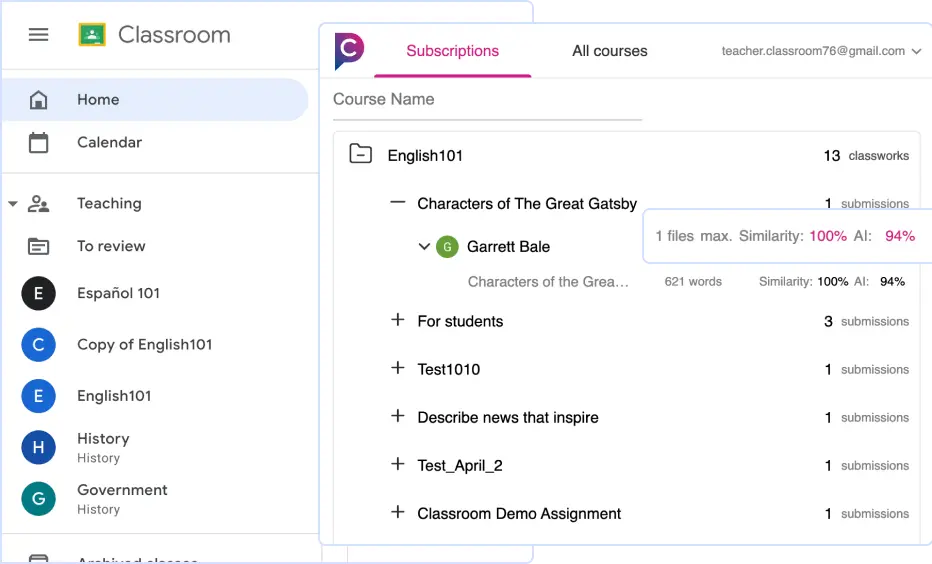
Task: Click the Google Classroom logo icon
Action: [92, 34]
